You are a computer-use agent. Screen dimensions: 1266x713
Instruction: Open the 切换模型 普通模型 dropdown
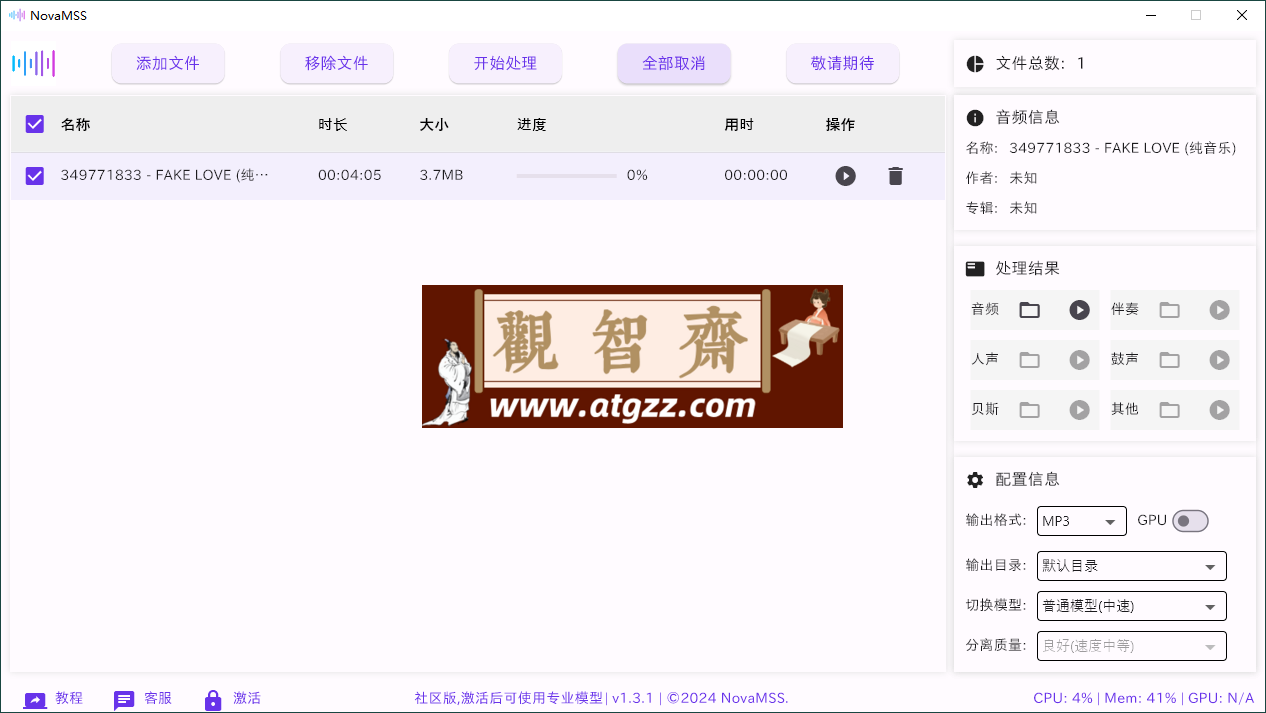(1132, 606)
